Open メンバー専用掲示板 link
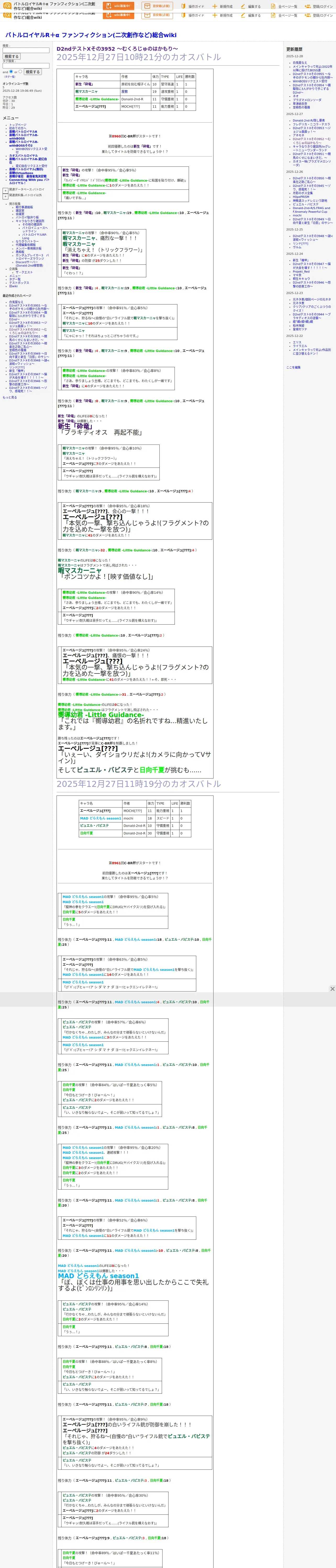 [29, 248]
